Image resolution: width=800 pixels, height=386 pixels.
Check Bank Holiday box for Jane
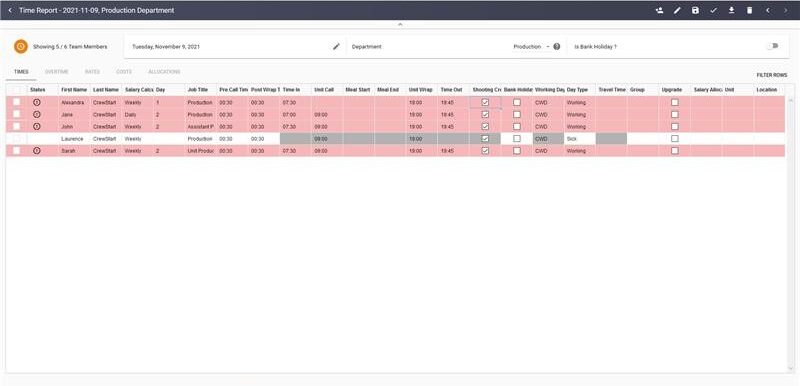point(517,114)
